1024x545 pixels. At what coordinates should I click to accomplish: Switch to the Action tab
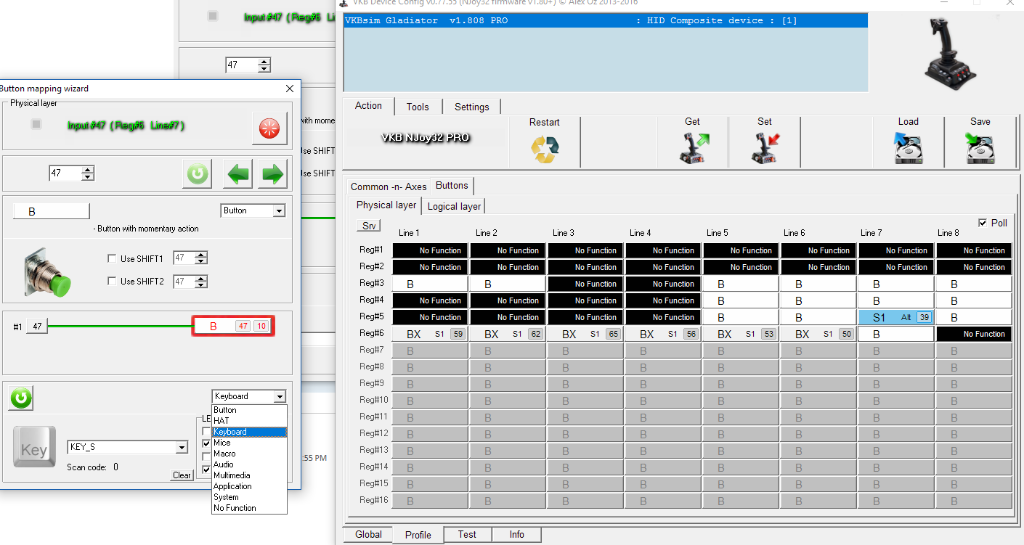[x=368, y=106]
